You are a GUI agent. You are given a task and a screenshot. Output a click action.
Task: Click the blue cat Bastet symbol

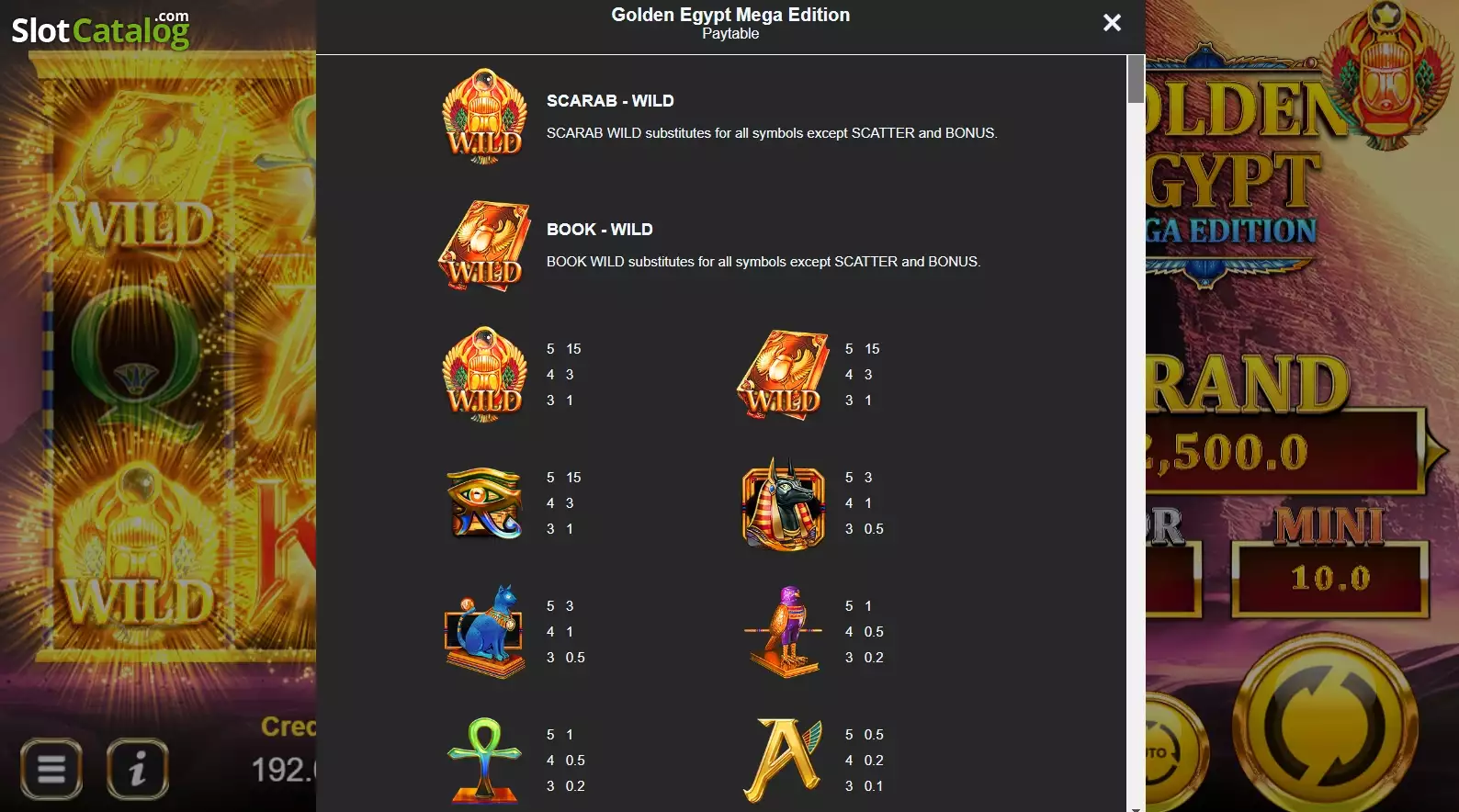pyautogui.click(x=484, y=632)
